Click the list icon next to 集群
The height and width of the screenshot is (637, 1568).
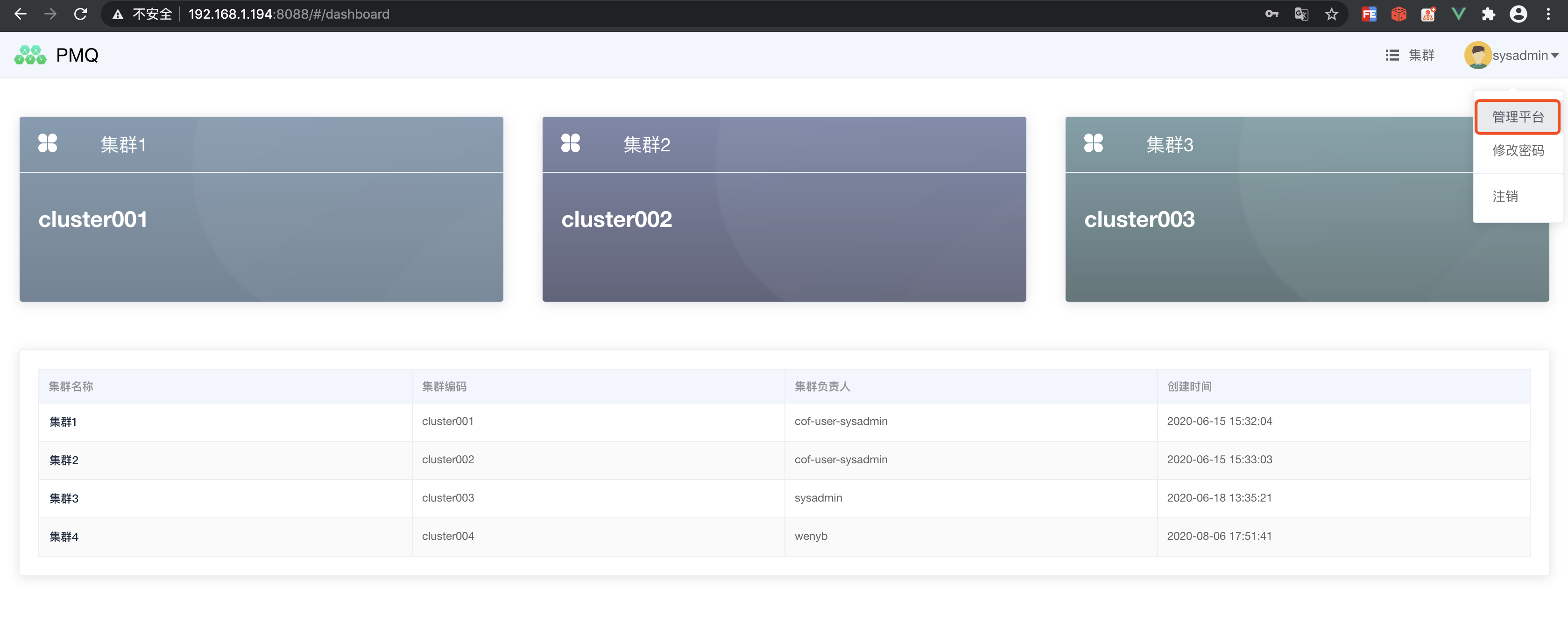tap(1391, 56)
